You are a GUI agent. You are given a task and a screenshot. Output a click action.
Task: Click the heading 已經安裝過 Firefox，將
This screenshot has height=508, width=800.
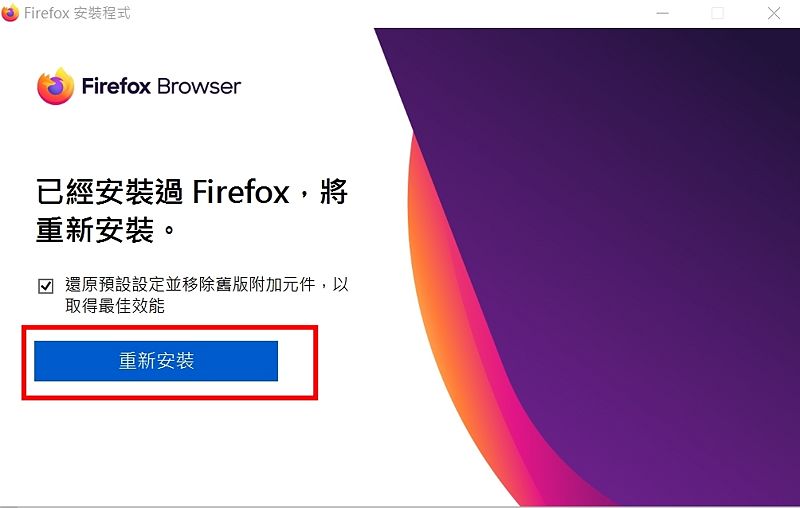click(192, 192)
